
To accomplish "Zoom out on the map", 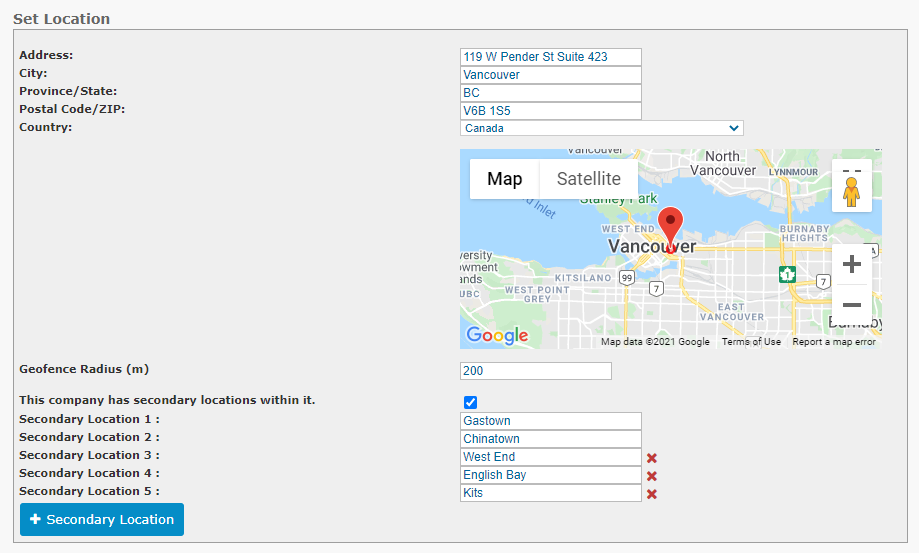I will click(x=852, y=305).
